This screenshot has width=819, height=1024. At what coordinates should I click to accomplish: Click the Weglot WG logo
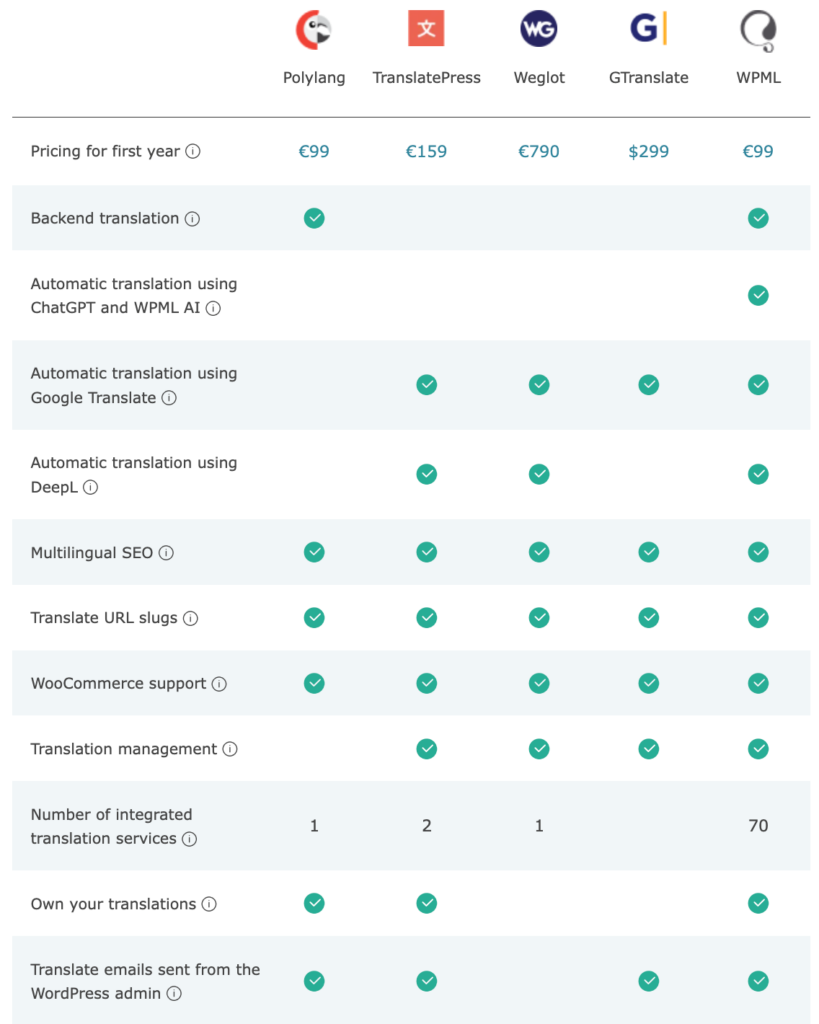pyautogui.click(x=539, y=29)
